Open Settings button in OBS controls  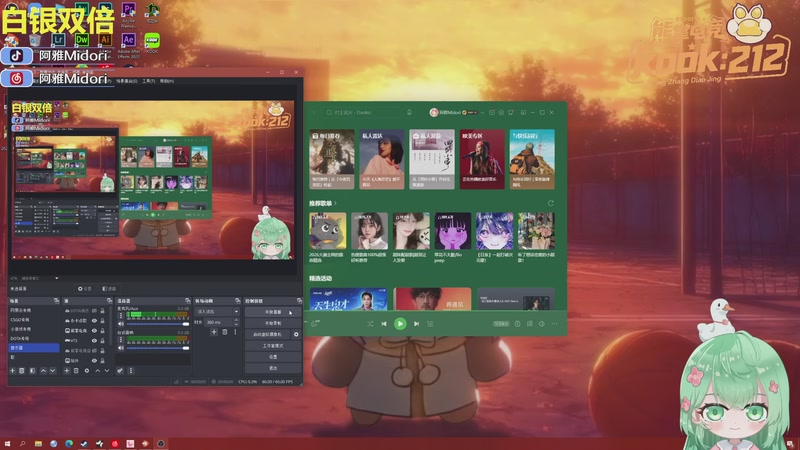[x=273, y=357]
